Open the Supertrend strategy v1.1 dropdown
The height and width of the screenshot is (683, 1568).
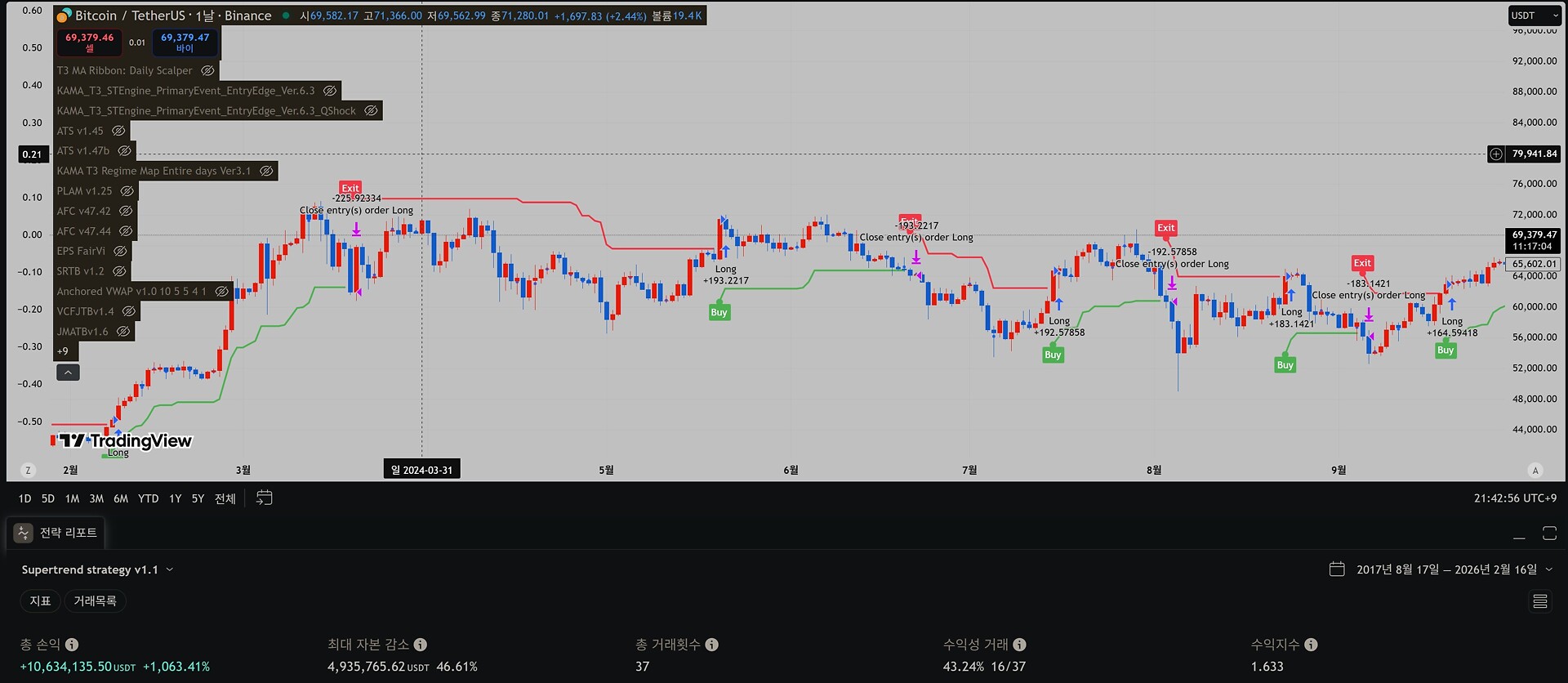(x=97, y=569)
